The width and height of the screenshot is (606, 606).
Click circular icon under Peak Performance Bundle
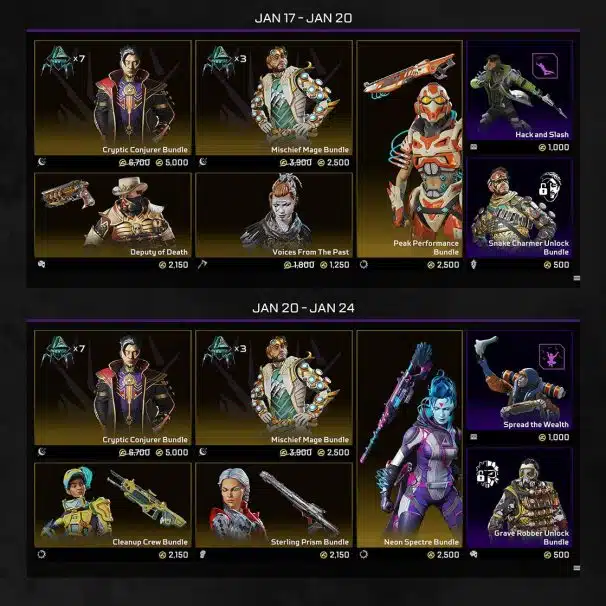[364, 265]
